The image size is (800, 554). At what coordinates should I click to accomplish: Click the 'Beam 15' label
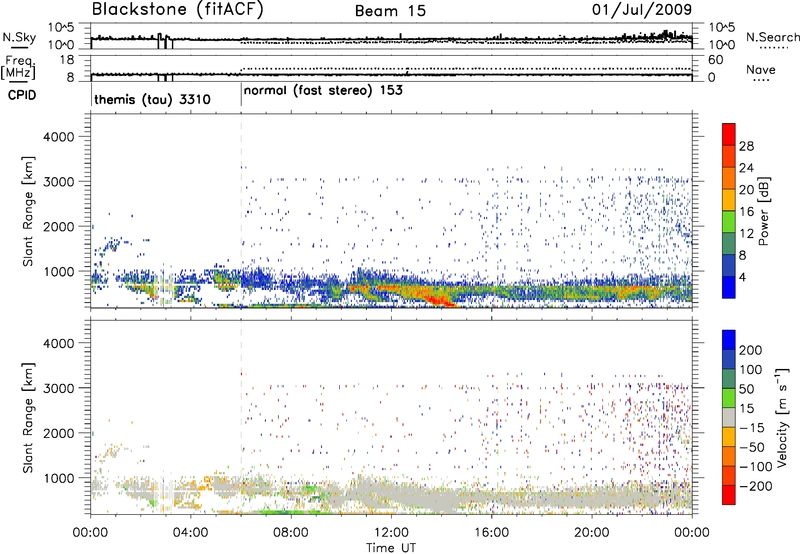tap(390, 11)
